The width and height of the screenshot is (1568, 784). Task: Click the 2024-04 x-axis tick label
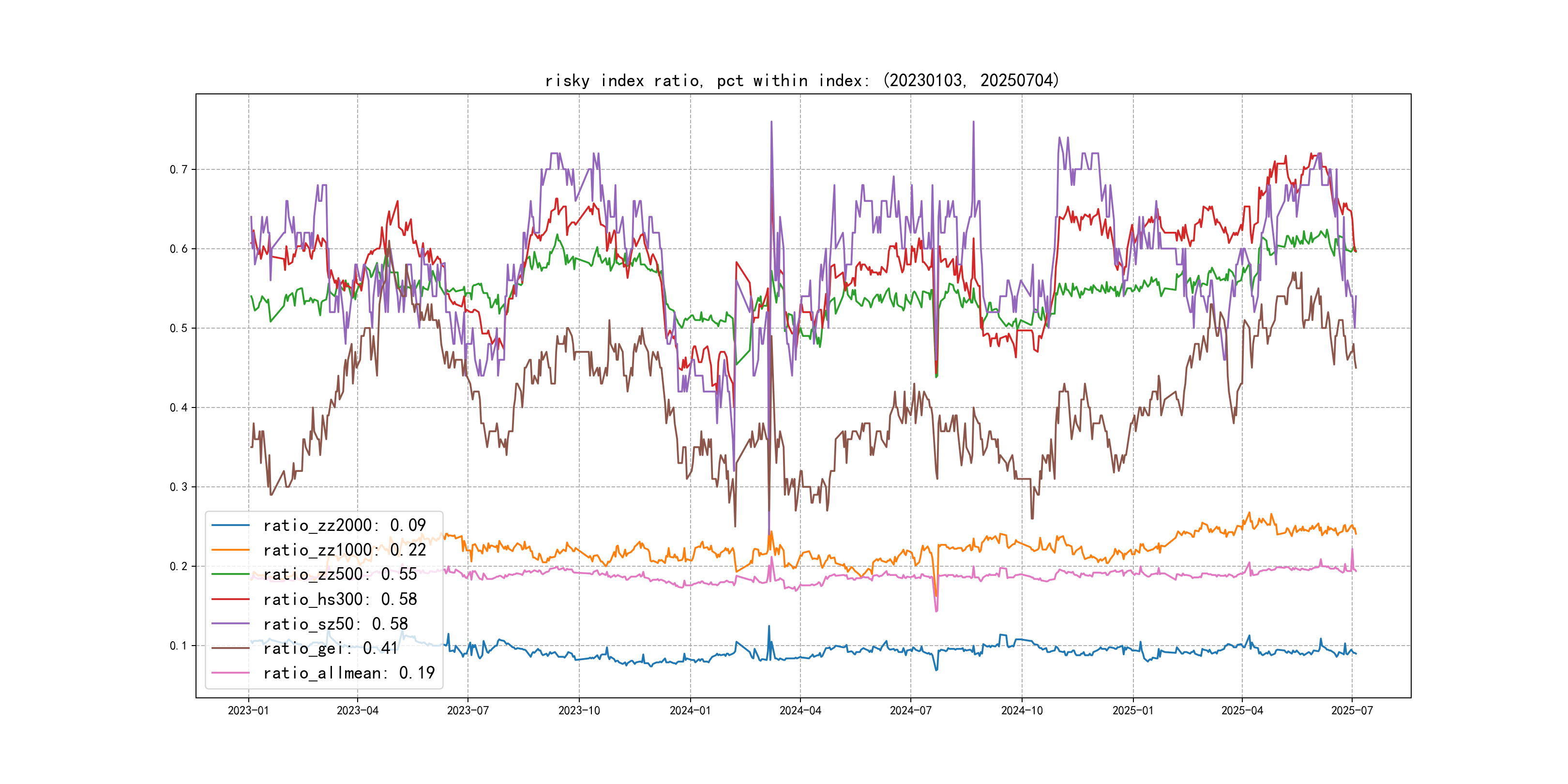[x=800, y=711]
